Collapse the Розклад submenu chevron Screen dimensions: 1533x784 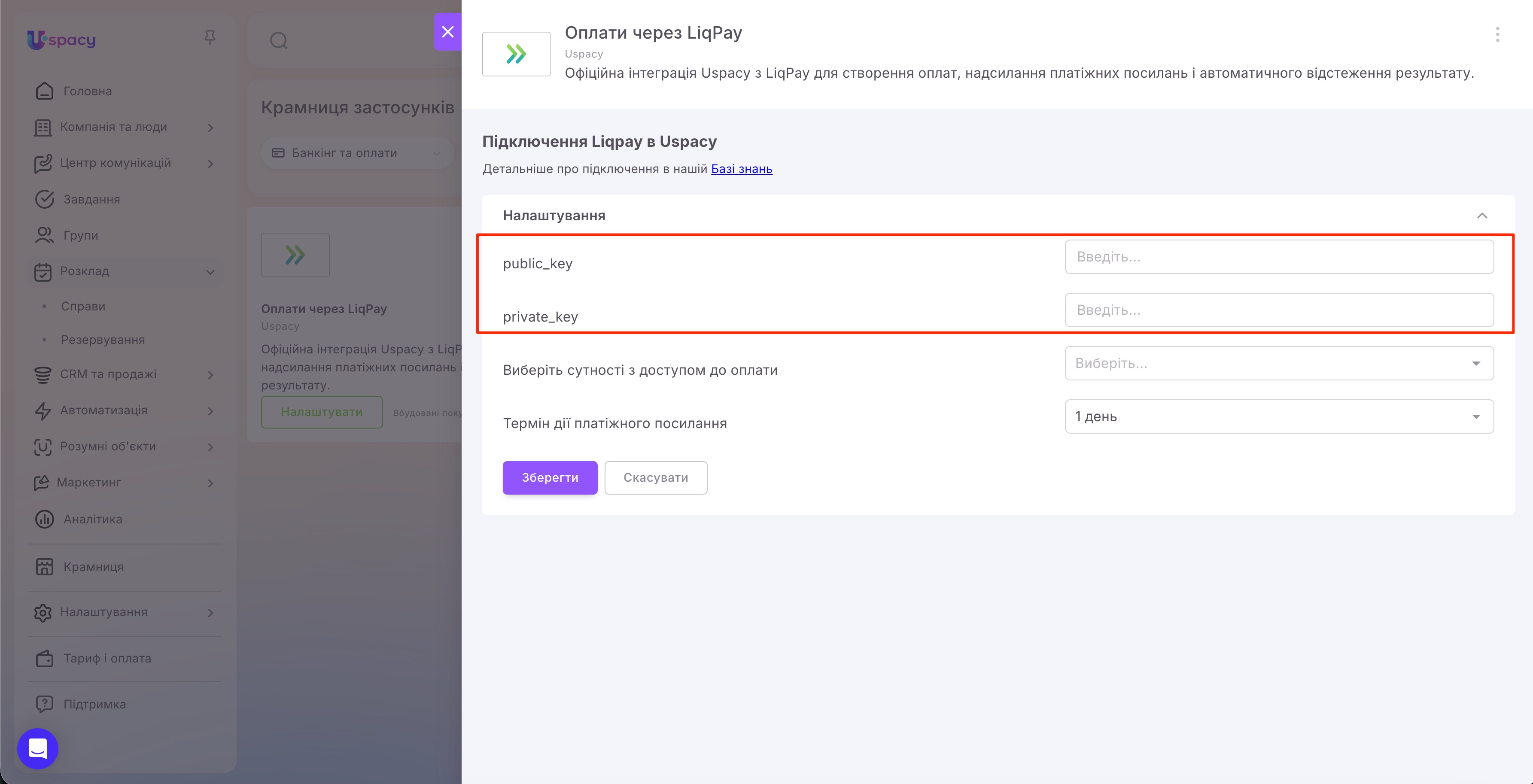click(x=211, y=272)
